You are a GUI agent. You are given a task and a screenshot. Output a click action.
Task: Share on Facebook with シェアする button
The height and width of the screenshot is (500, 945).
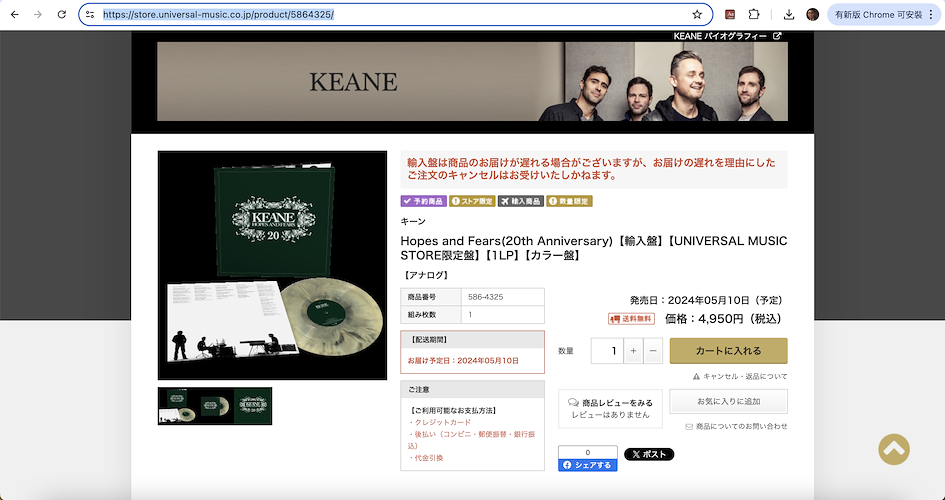click(x=588, y=465)
